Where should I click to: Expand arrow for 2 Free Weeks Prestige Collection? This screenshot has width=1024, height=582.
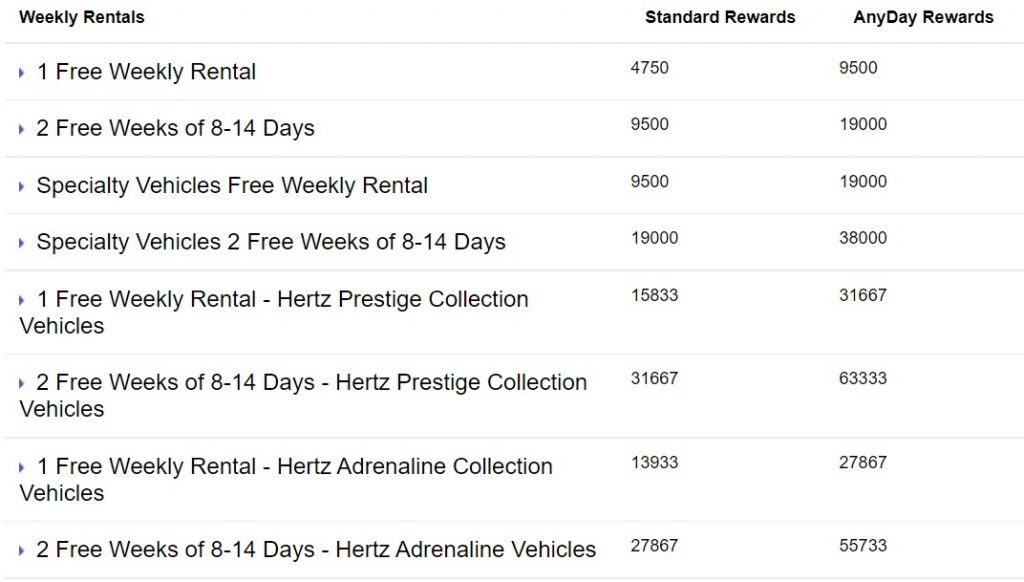[x=21, y=384]
